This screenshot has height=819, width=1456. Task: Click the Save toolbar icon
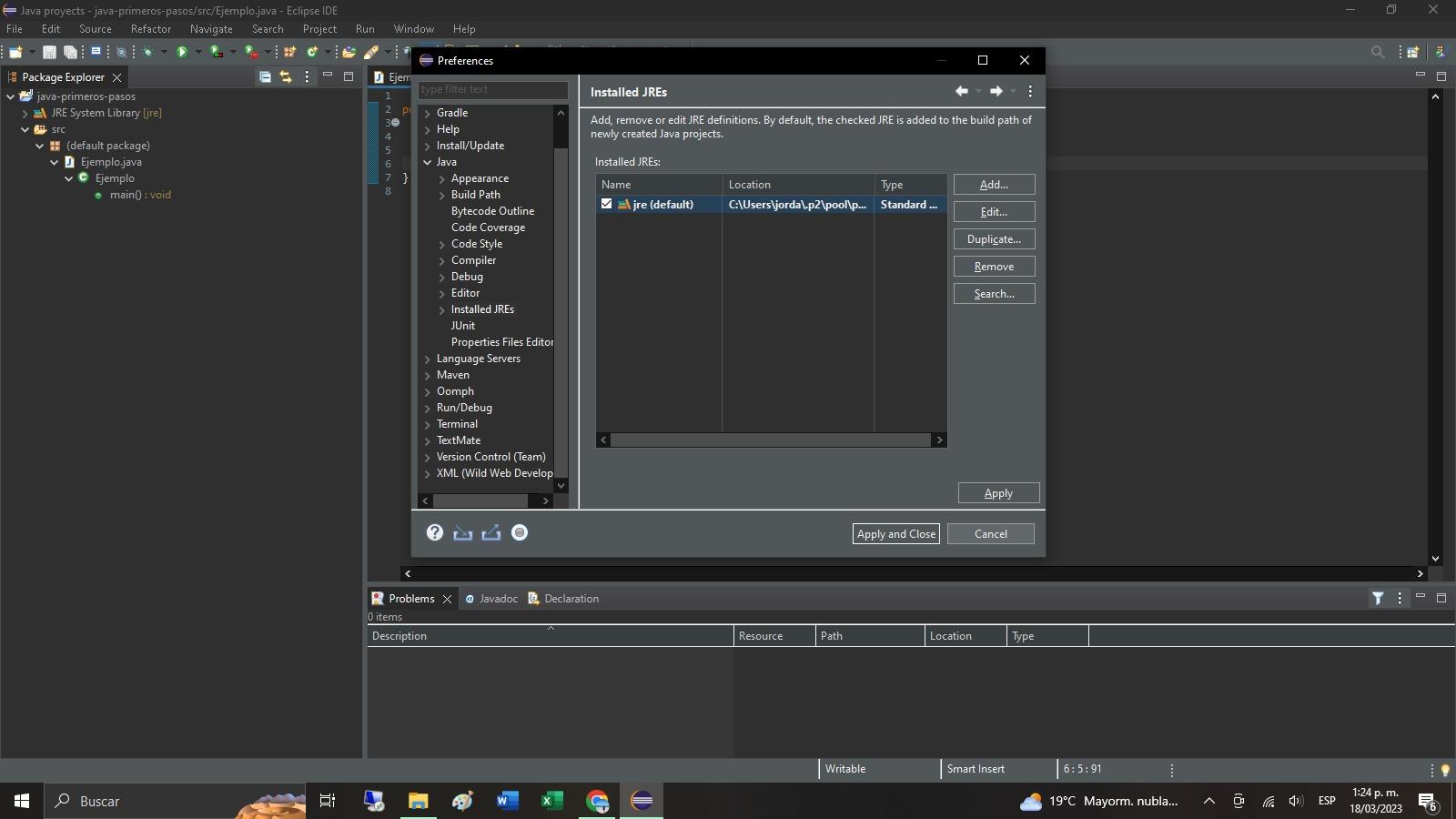(49, 52)
